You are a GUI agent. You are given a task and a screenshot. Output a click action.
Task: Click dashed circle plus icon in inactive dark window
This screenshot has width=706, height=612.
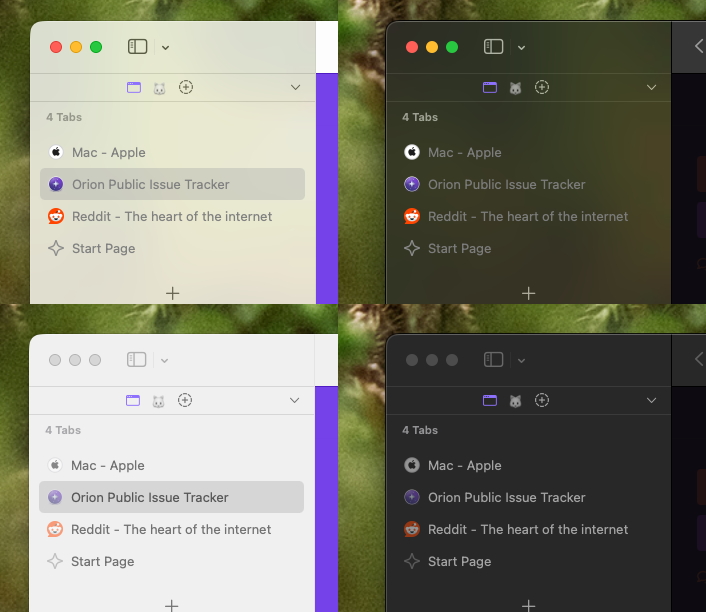tap(542, 401)
